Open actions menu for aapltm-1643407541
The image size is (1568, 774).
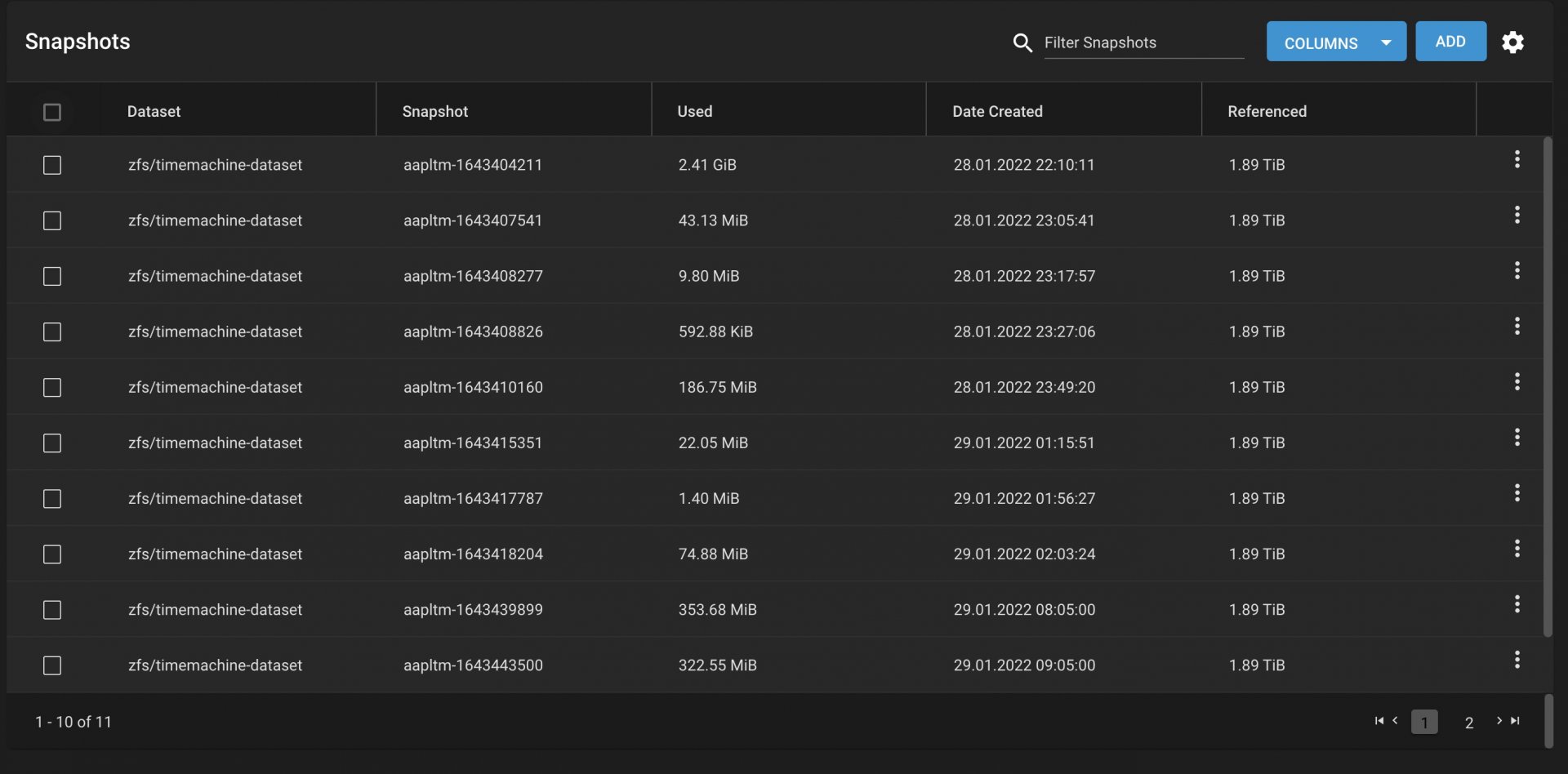tap(1517, 215)
